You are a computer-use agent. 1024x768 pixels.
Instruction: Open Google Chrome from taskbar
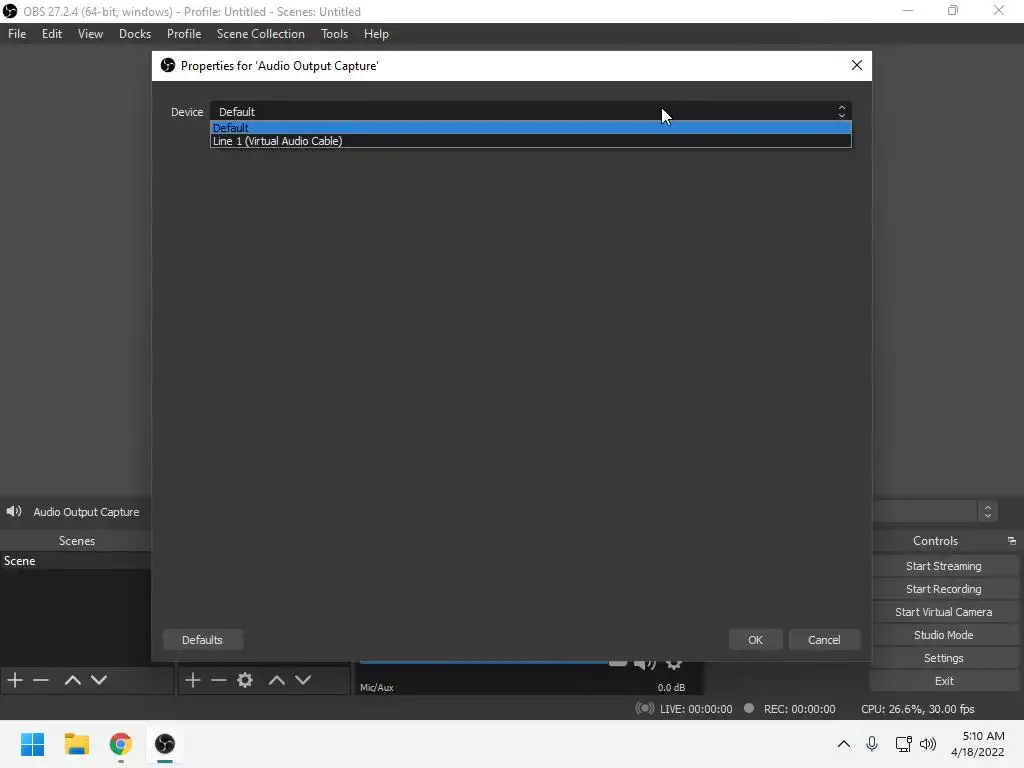click(x=120, y=744)
